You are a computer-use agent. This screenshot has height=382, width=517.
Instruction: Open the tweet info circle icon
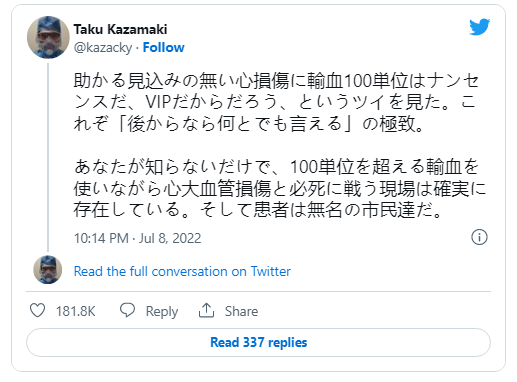click(479, 237)
